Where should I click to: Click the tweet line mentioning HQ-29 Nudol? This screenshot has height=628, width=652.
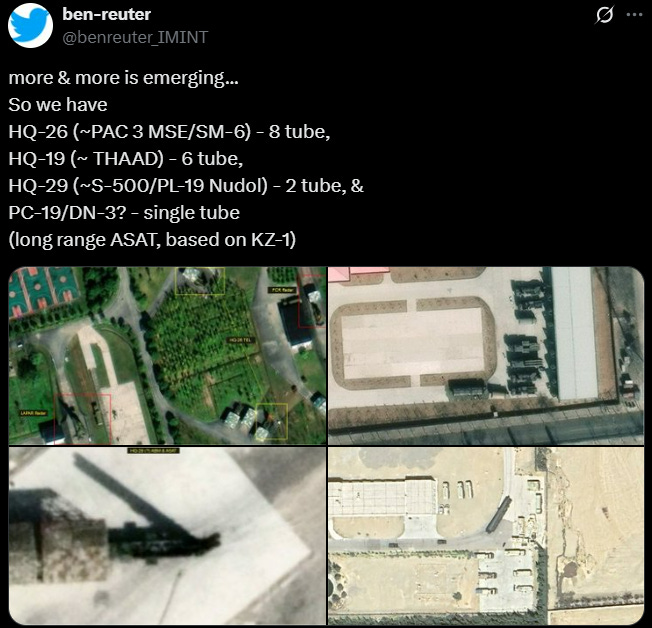[x=186, y=186]
